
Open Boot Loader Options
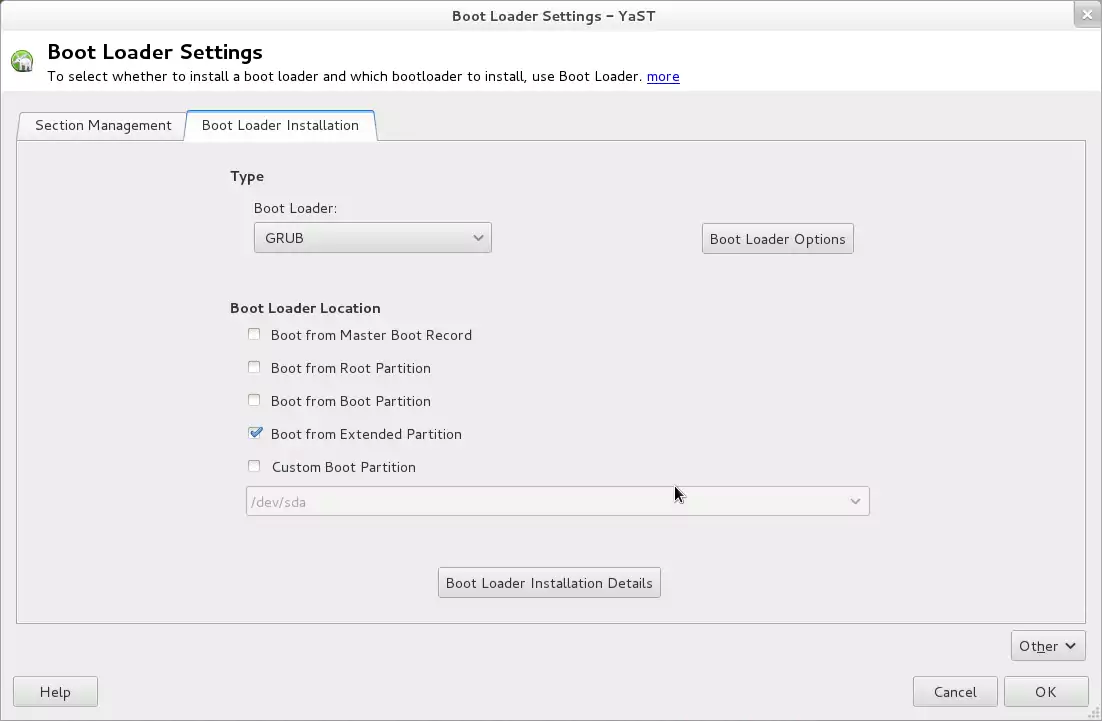click(x=777, y=239)
